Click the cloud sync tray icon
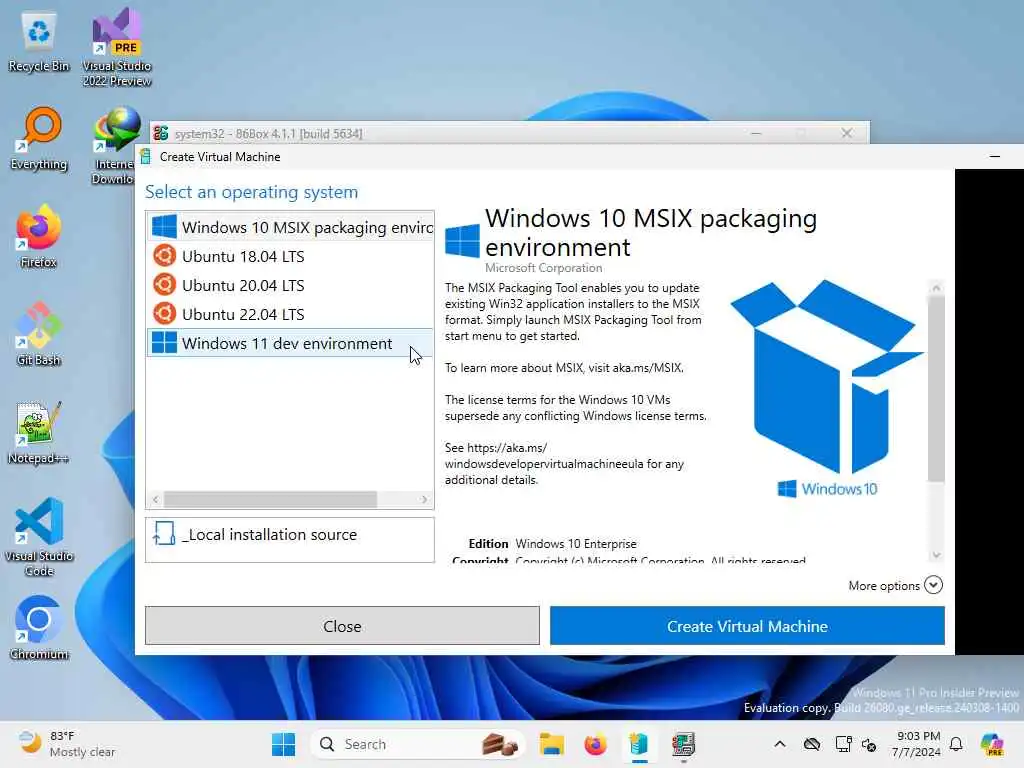1024x768 pixels. point(812,744)
